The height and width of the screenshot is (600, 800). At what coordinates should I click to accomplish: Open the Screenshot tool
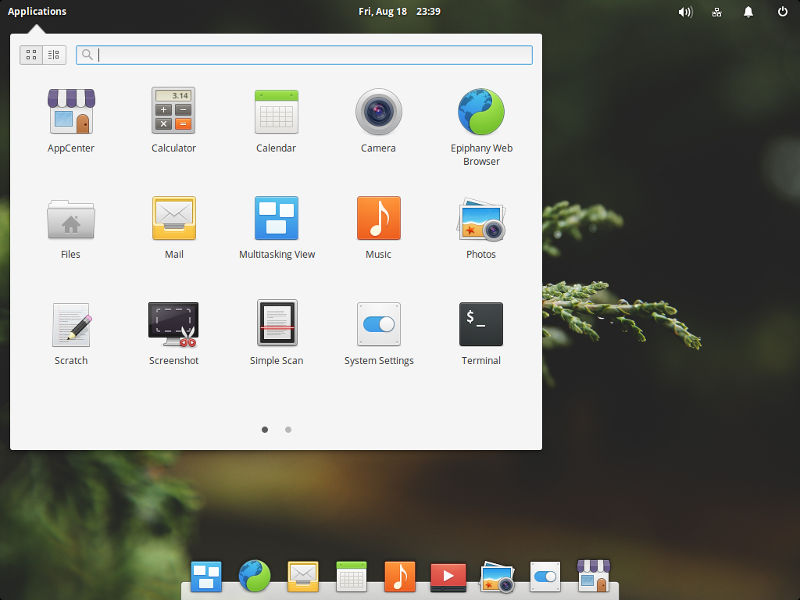(x=173, y=334)
